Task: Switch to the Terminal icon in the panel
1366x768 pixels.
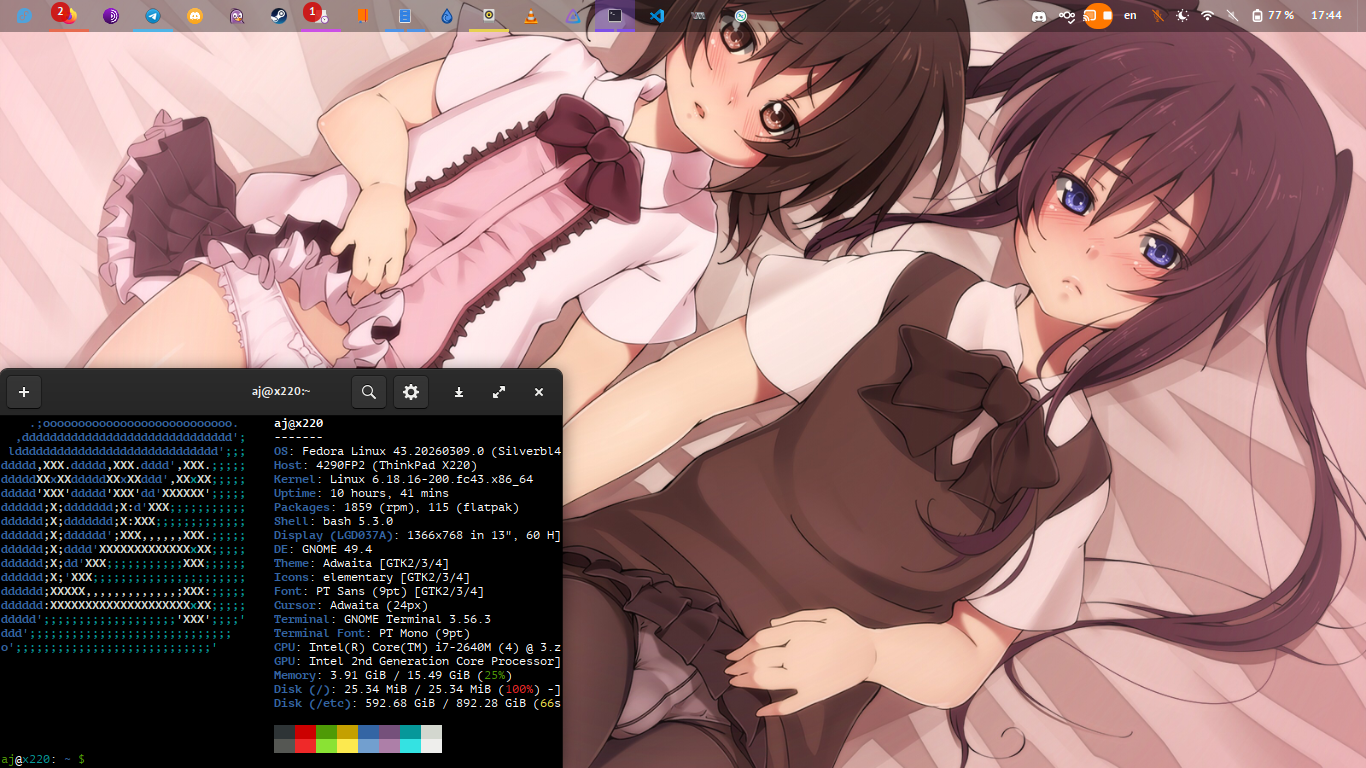Action: click(615, 16)
